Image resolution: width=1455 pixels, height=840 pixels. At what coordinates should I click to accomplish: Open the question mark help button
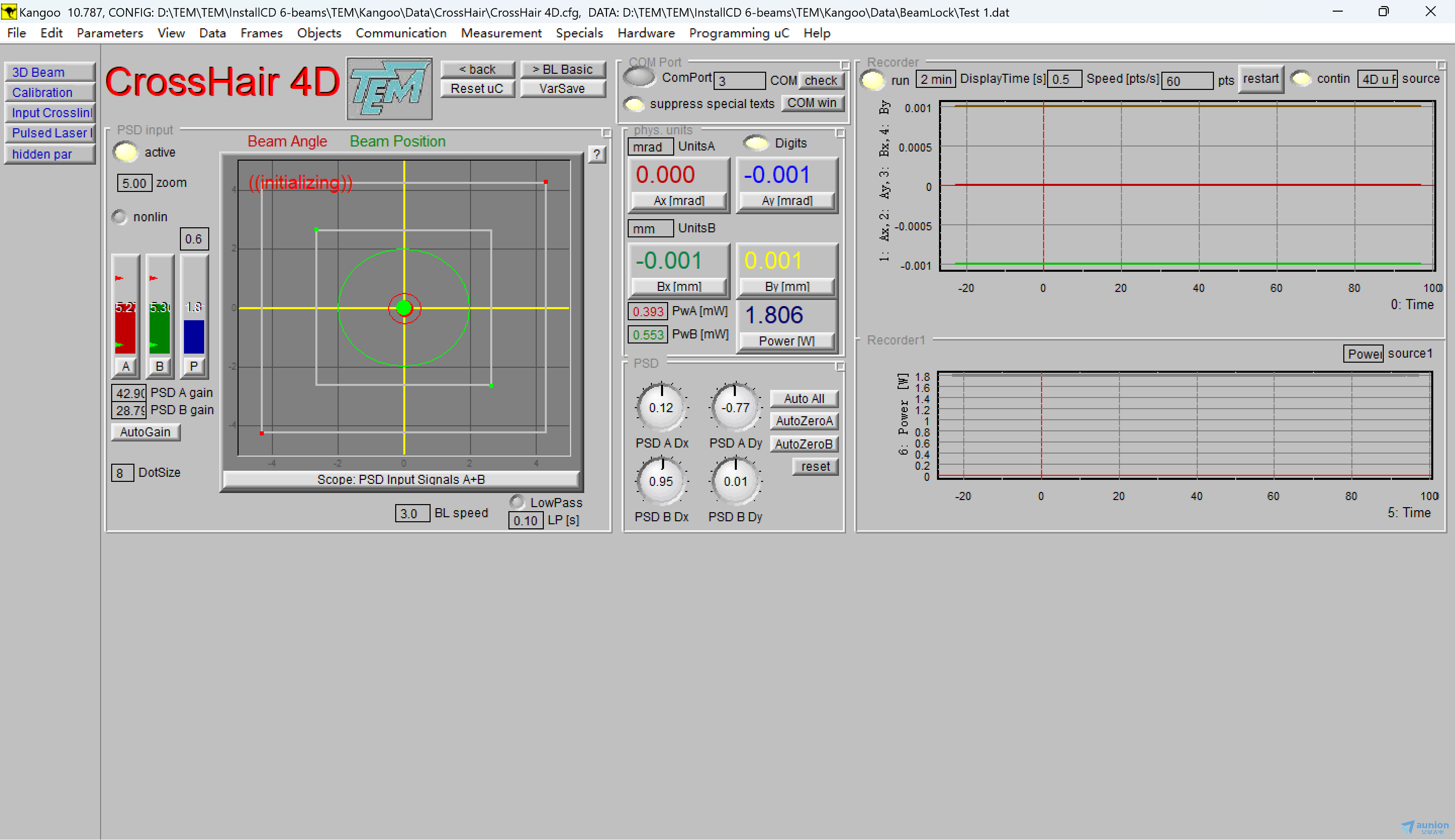(597, 154)
